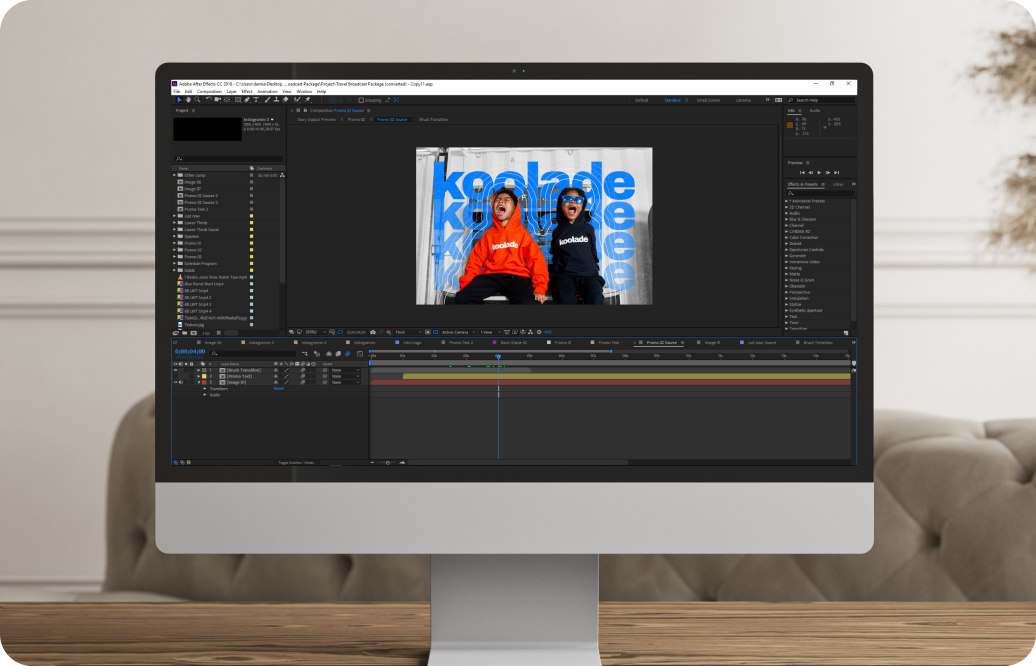Expand Transform property of Image 01

pos(205,388)
